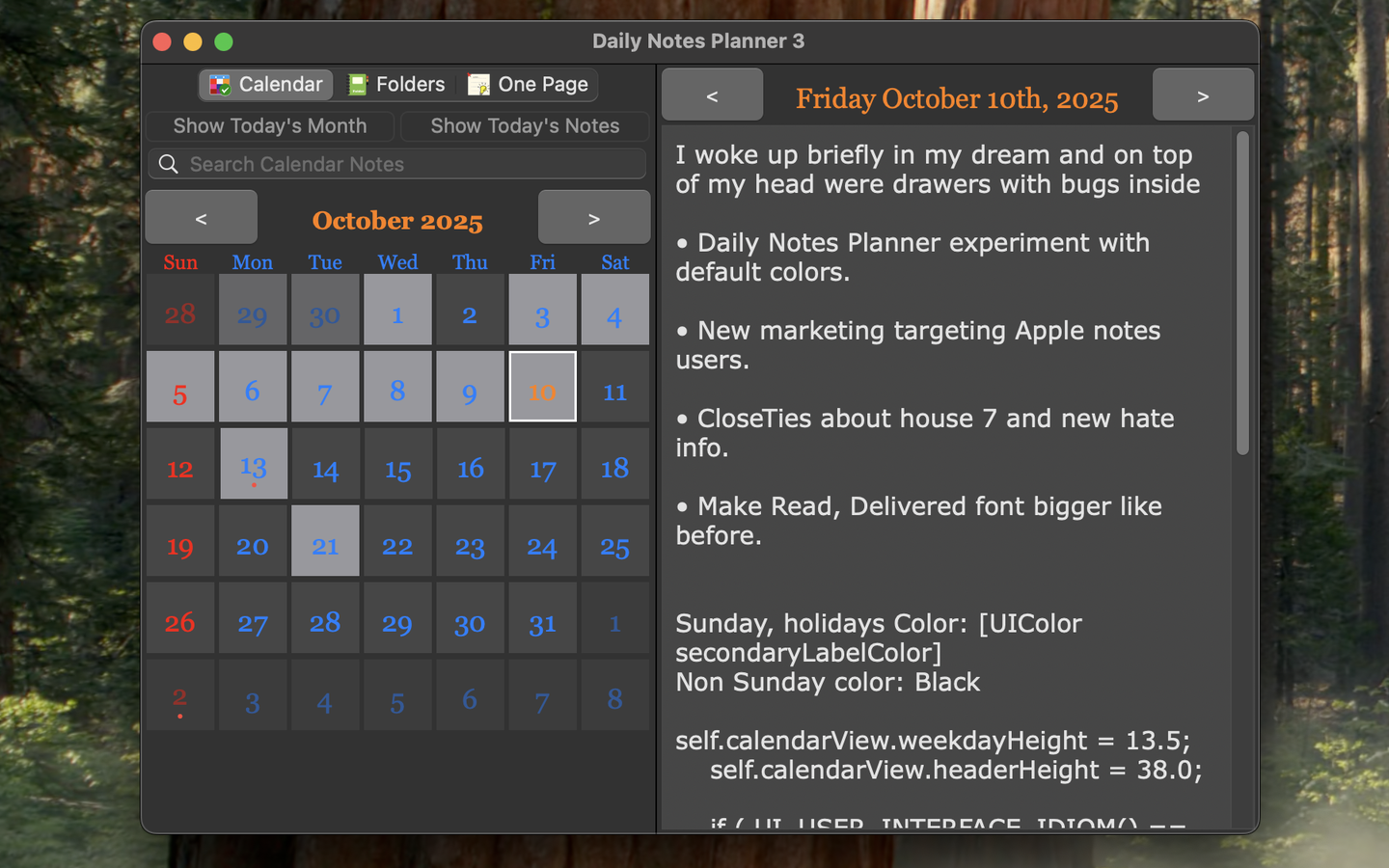The height and width of the screenshot is (868, 1389).
Task: Click the green Folders notebook icon
Action: (x=358, y=85)
